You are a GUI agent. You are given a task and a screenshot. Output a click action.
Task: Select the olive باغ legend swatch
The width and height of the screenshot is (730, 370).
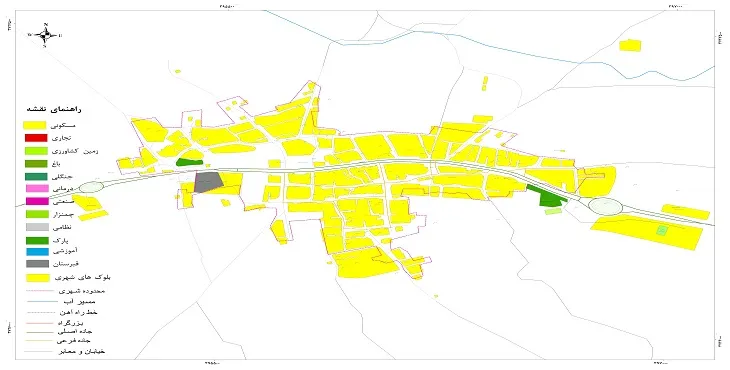(36, 164)
